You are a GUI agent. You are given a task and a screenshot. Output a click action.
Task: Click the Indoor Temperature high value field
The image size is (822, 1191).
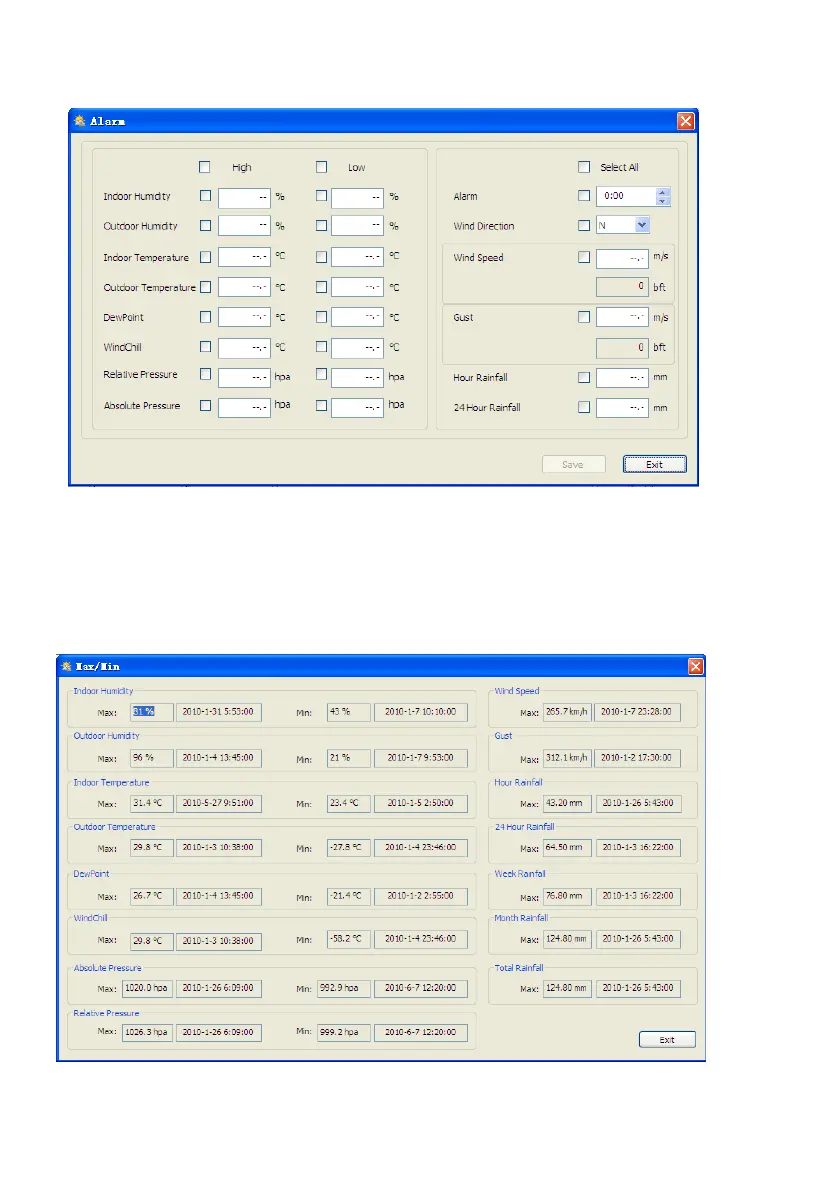tap(244, 257)
